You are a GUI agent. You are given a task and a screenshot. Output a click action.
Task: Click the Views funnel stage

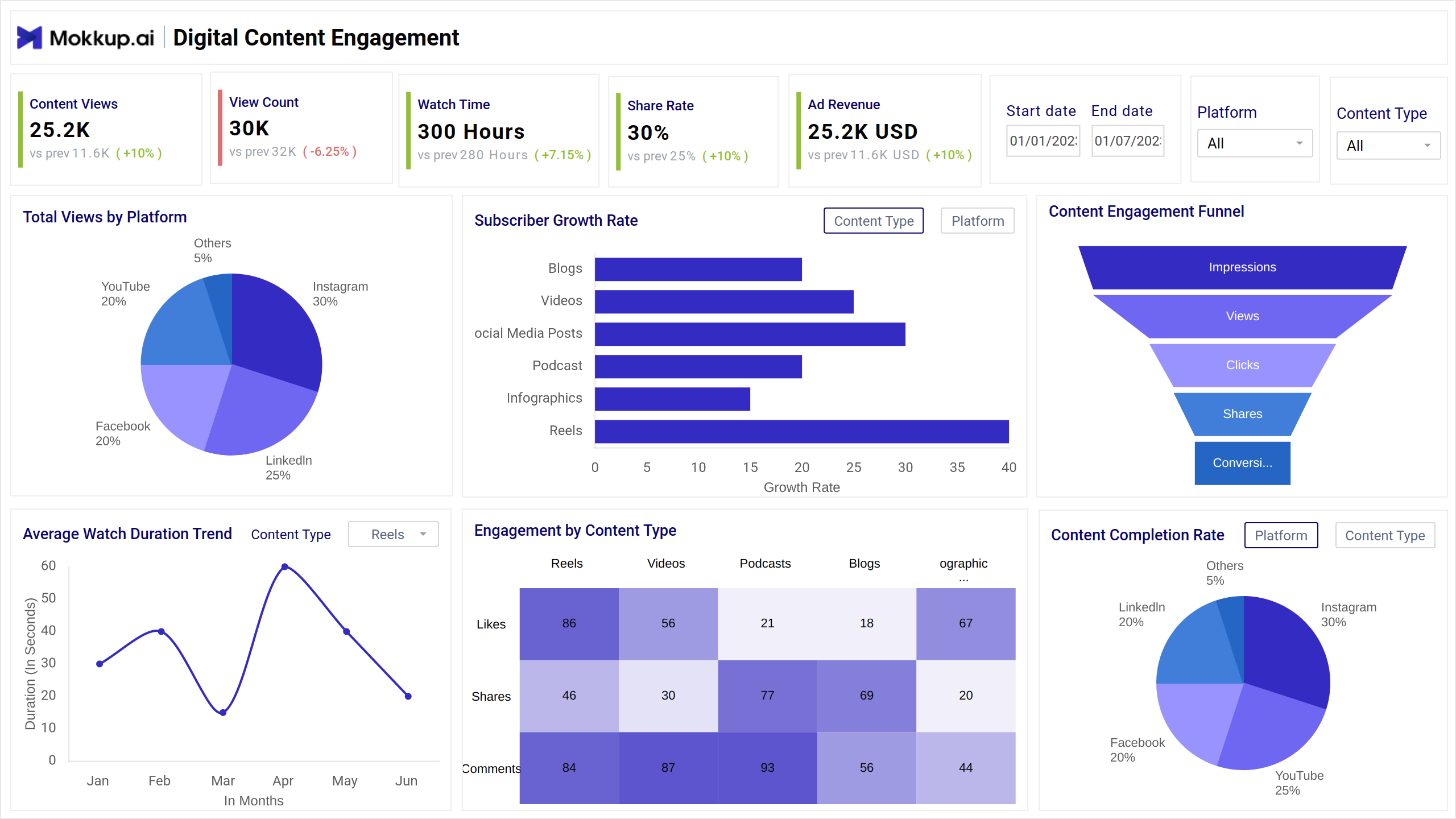[1242, 316]
